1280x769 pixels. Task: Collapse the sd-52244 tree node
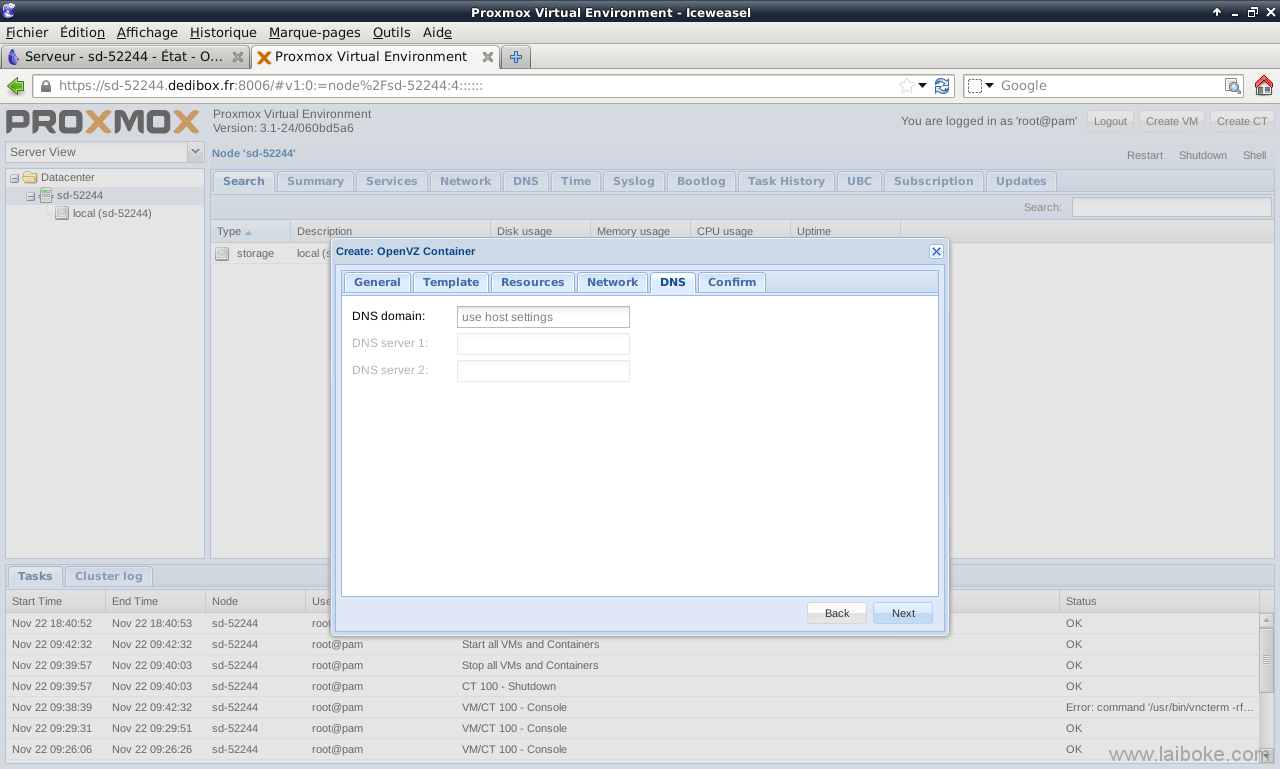pos(30,196)
